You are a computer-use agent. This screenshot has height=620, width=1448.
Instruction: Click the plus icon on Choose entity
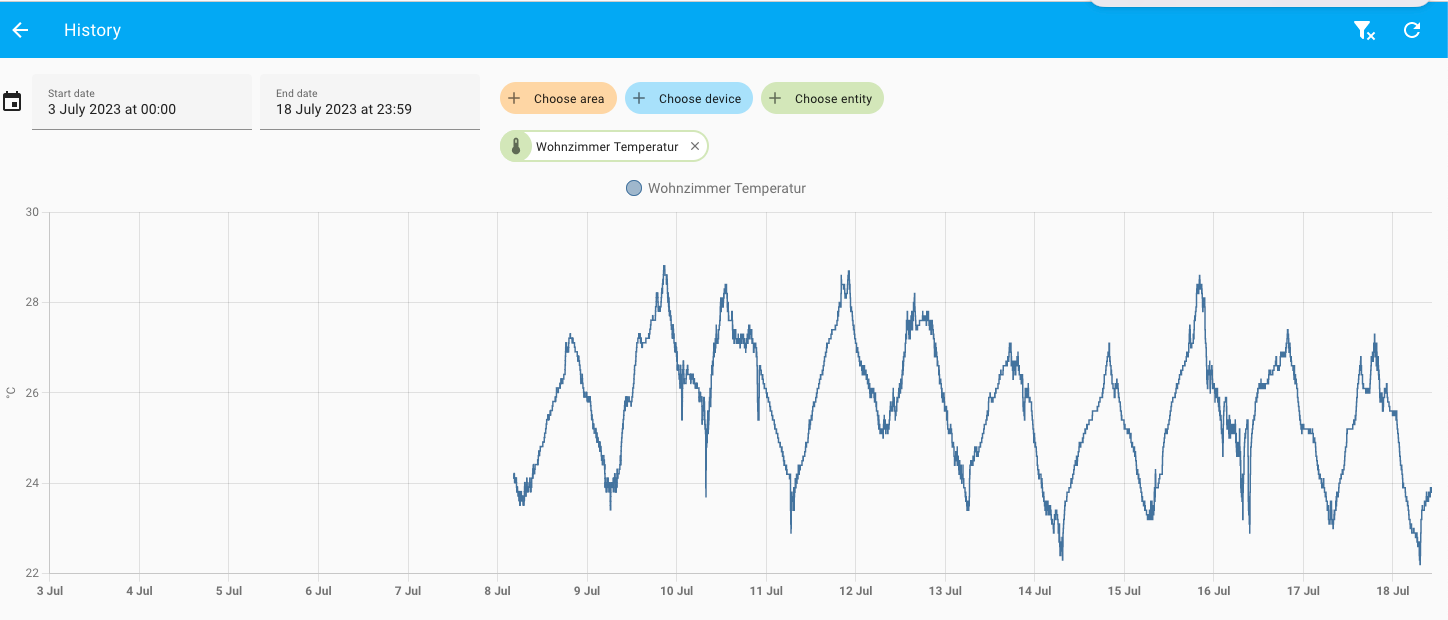[x=775, y=99]
